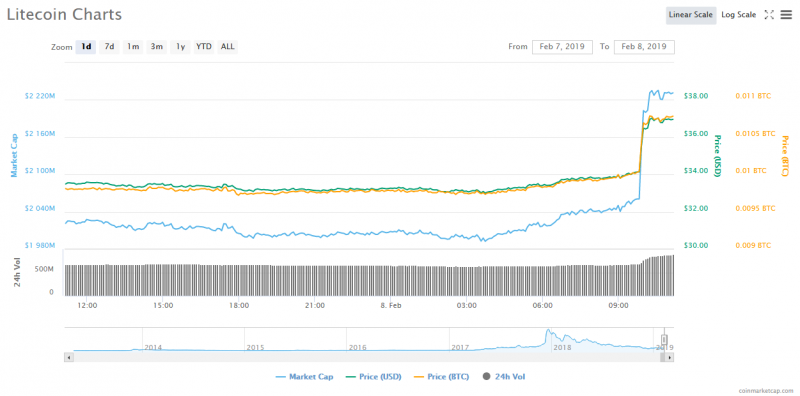Viewport: 800px width, 396px height.
Task: Toggle Price (BTC) series in legend
Action: [440, 377]
